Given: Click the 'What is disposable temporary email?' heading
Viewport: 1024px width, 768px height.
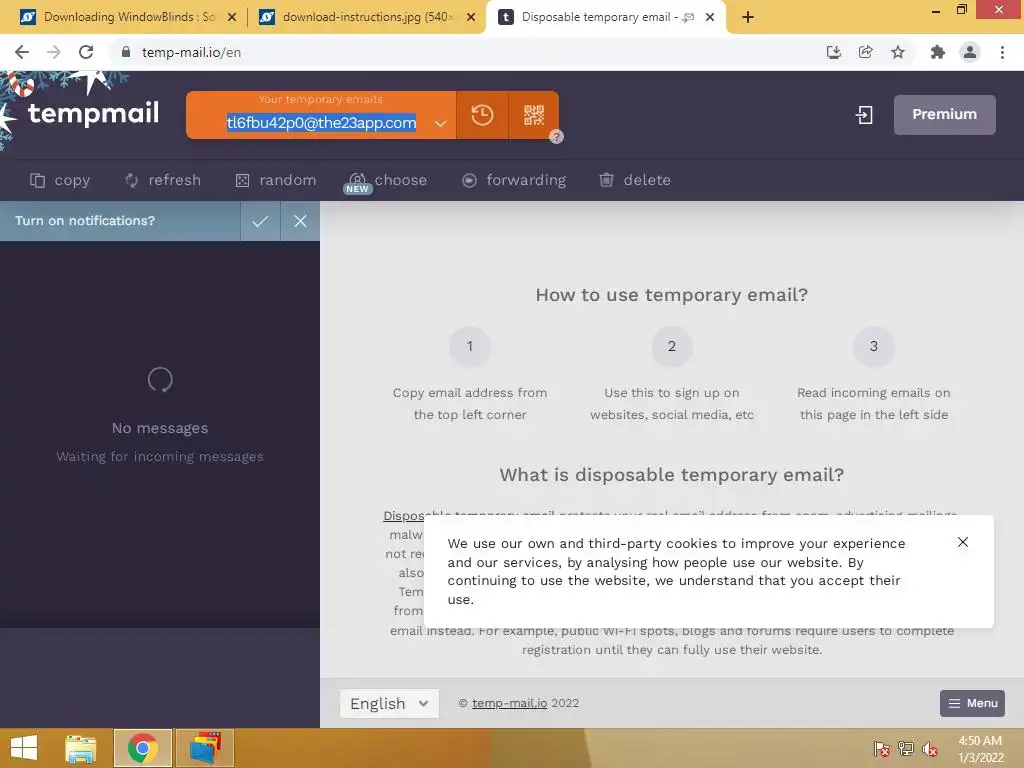Looking at the screenshot, I should (671, 475).
